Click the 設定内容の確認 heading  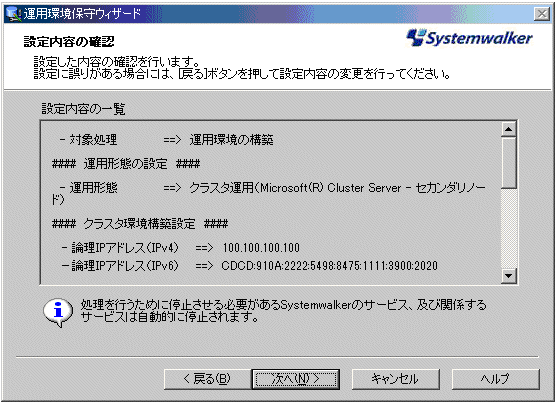[x=69, y=42]
